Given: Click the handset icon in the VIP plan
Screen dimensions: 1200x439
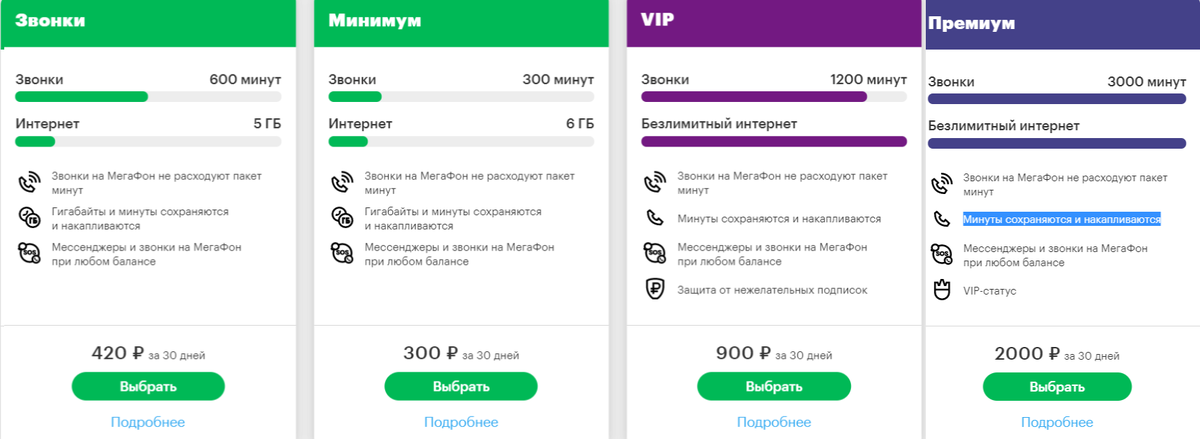Looking at the screenshot, I should click(655, 217).
